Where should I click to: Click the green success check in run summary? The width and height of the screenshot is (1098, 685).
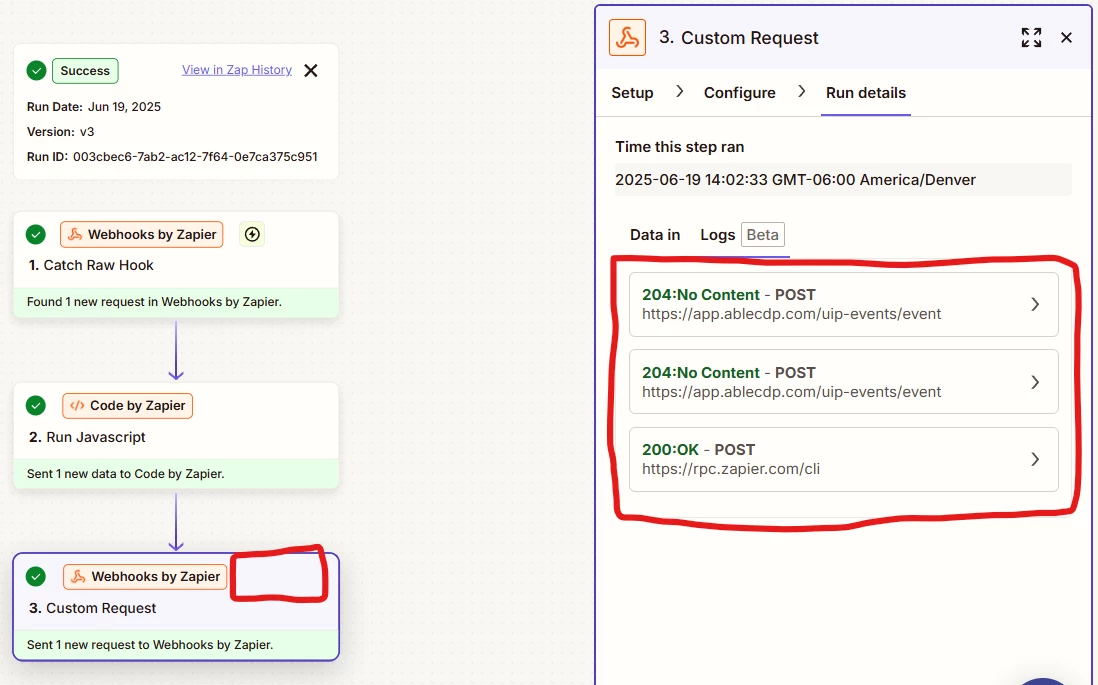36,71
